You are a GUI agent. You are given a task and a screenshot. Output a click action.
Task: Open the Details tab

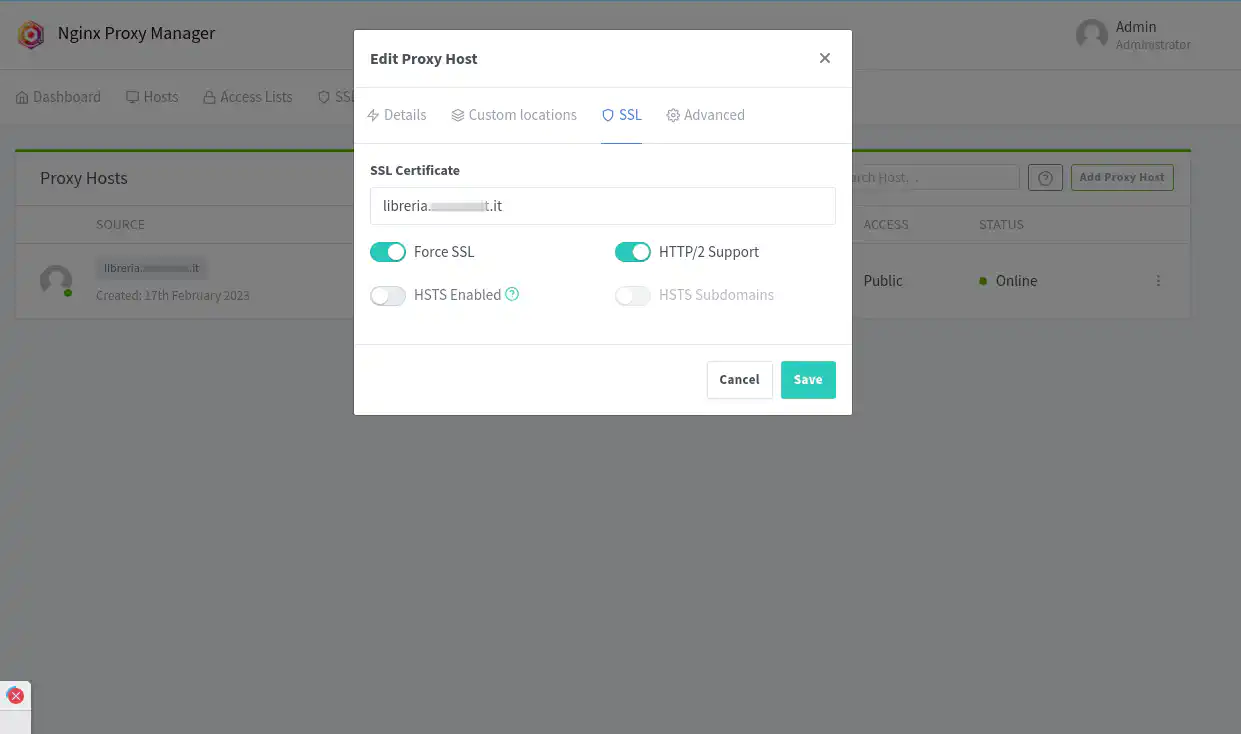click(x=397, y=115)
